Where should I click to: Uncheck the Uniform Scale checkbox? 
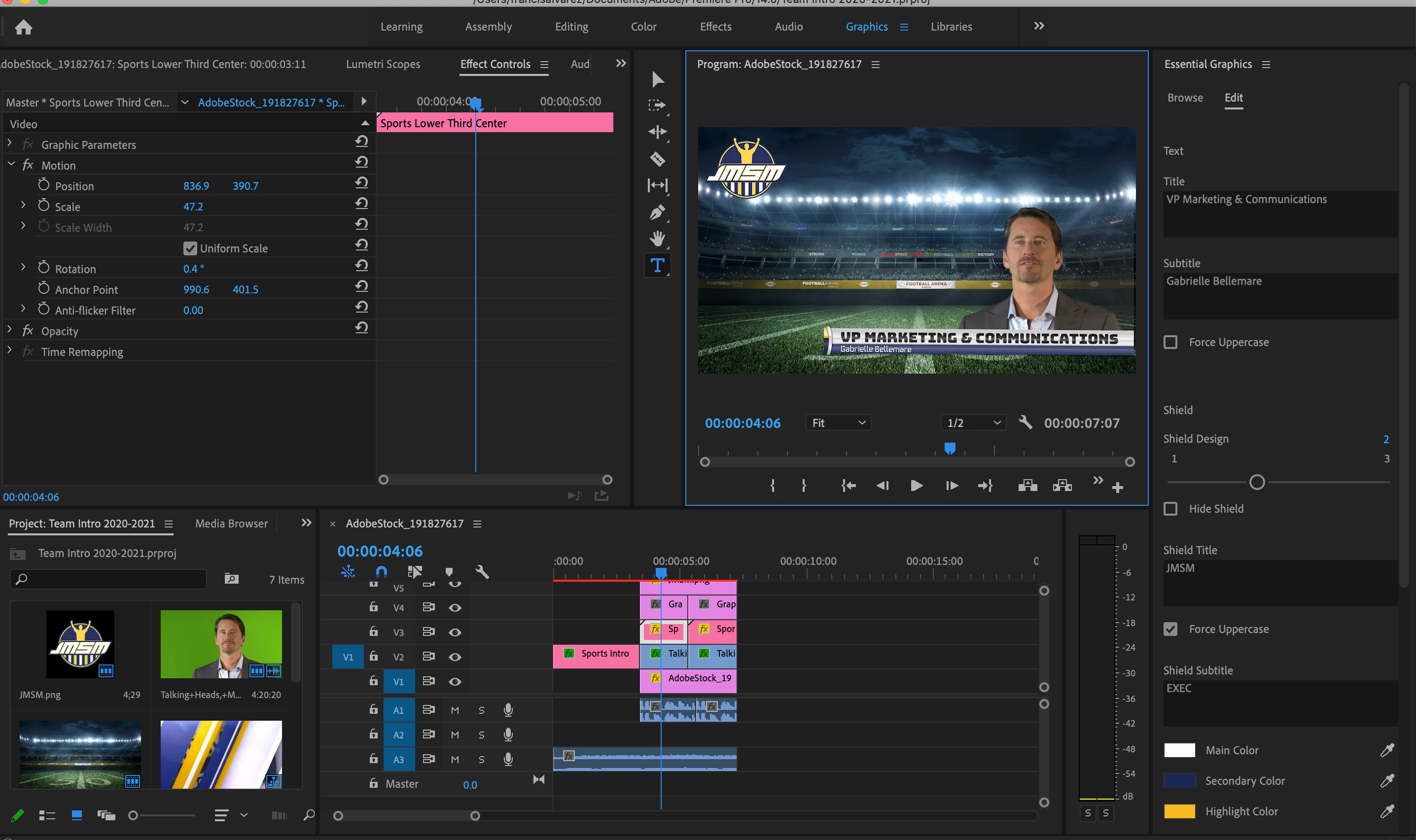click(x=190, y=248)
